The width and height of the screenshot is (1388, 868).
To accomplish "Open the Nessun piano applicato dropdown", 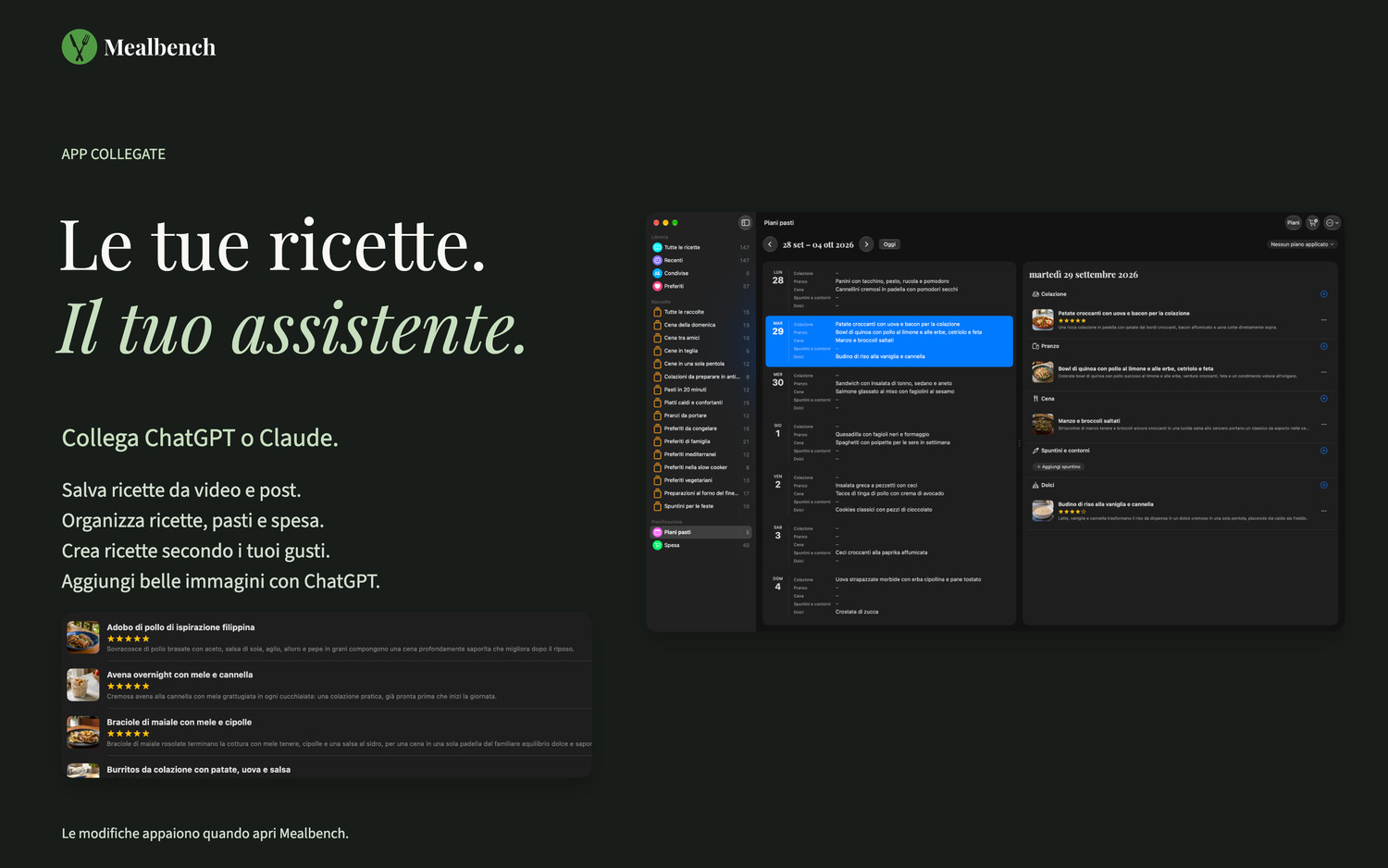I will coord(1302,244).
